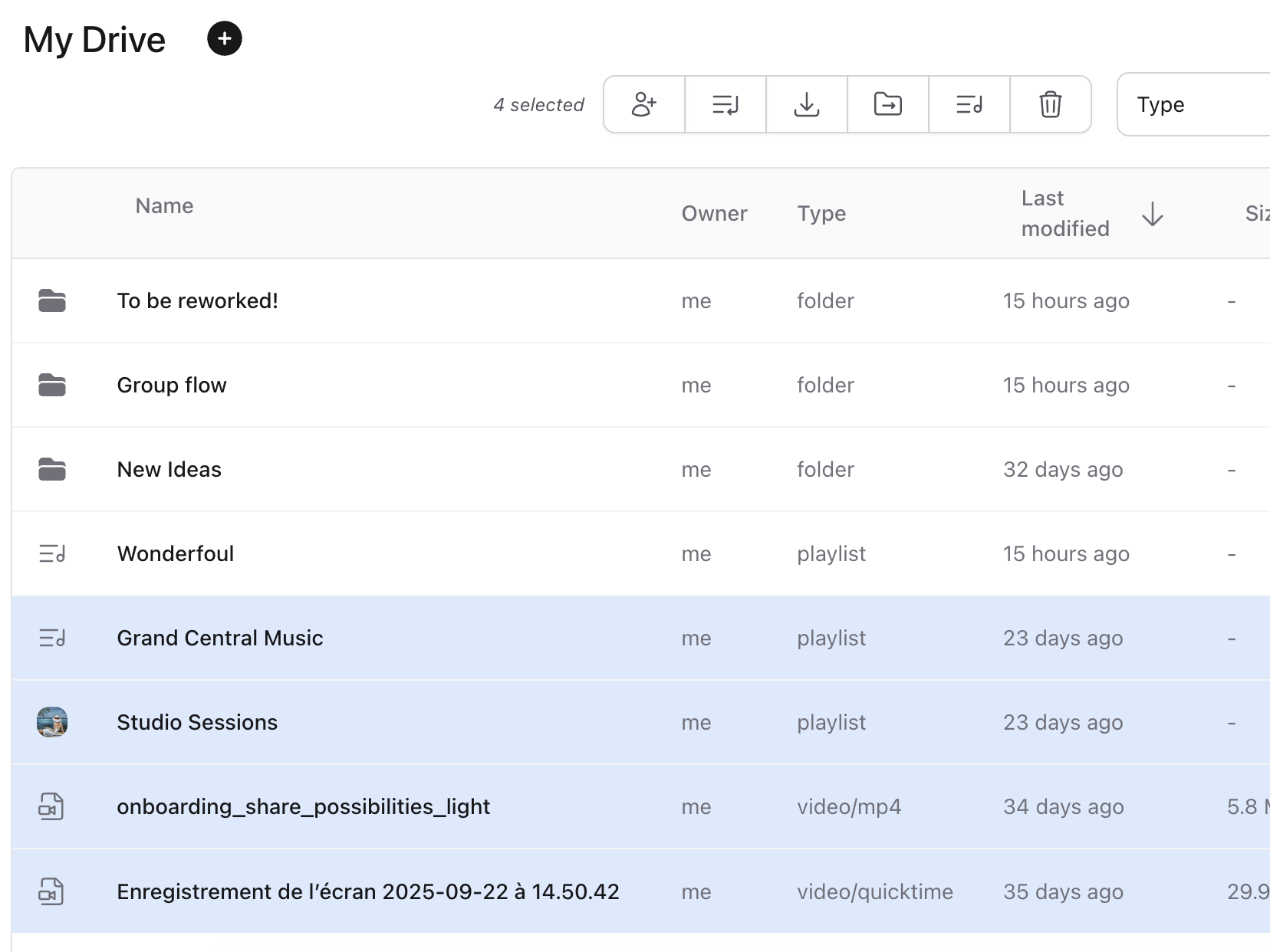Screen dimensions: 1270x952
Task: Reverse the Last modified sort direction
Action: point(1153,215)
